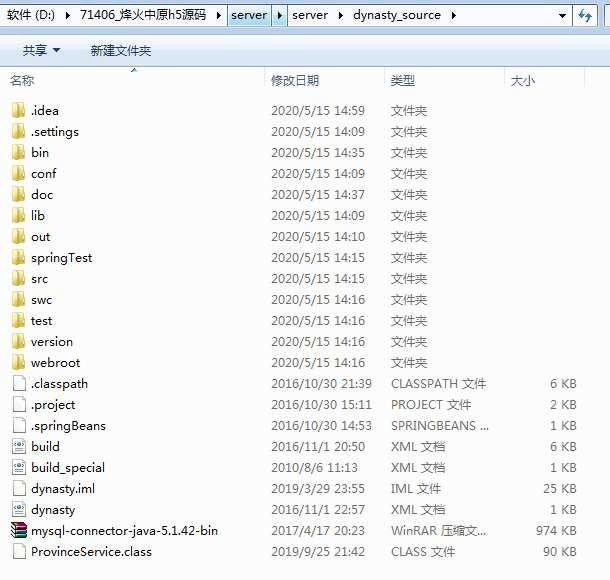Screen dimensions: 610x580
Task: Expand arrow after 71406_烽火中原h5源码 breadcrumb
Action: [218, 16]
